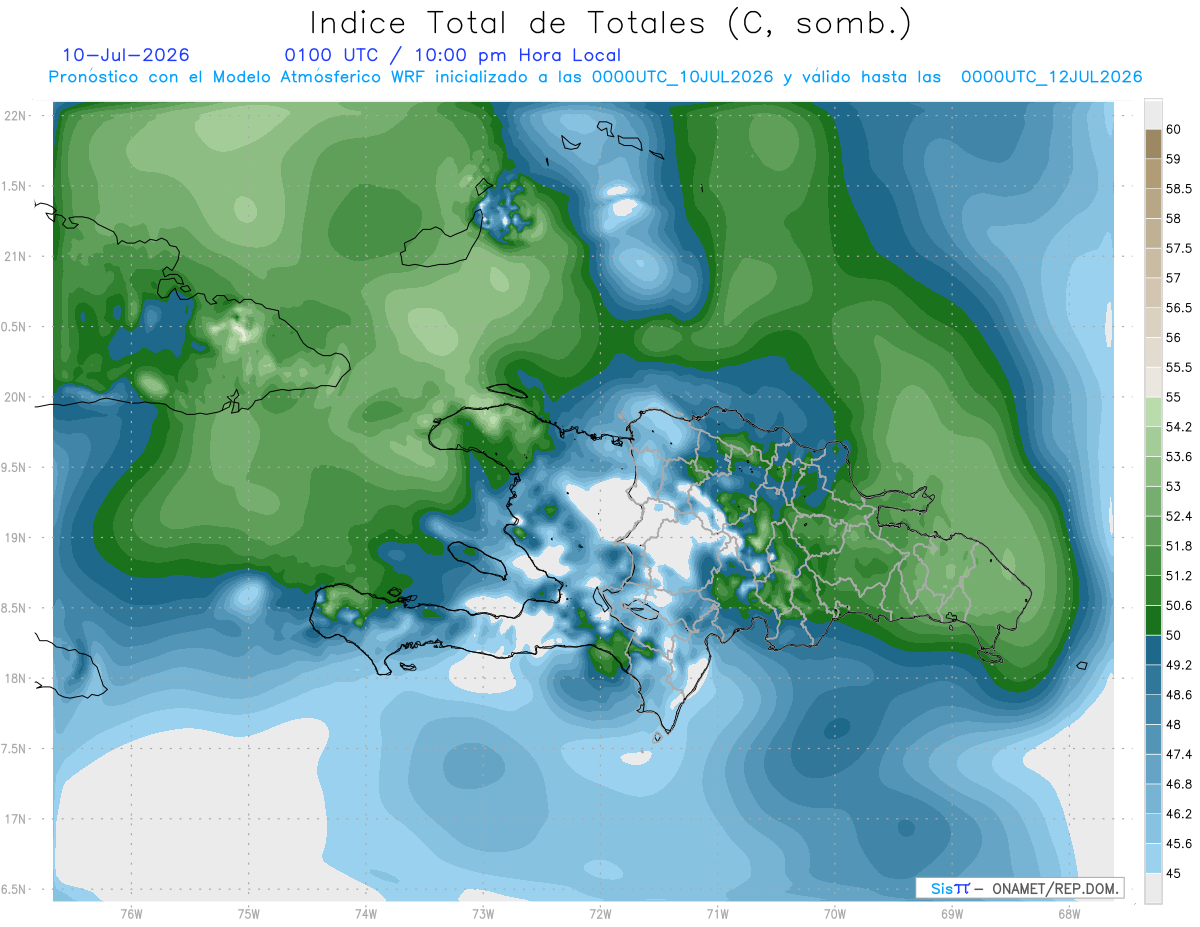Click the colorbar value '59'
The height and width of the screenshot is (927, 1200).
pos(1173,159)
